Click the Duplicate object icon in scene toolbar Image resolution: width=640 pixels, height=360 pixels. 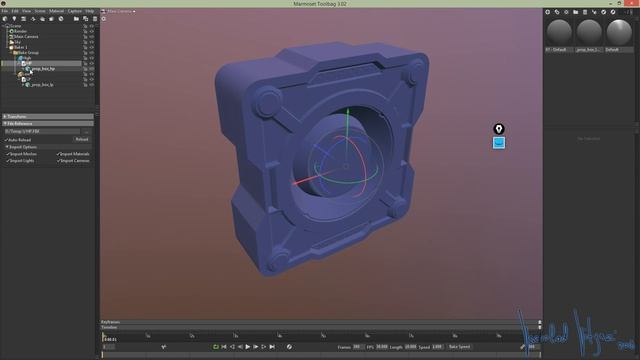click(85, 19)
